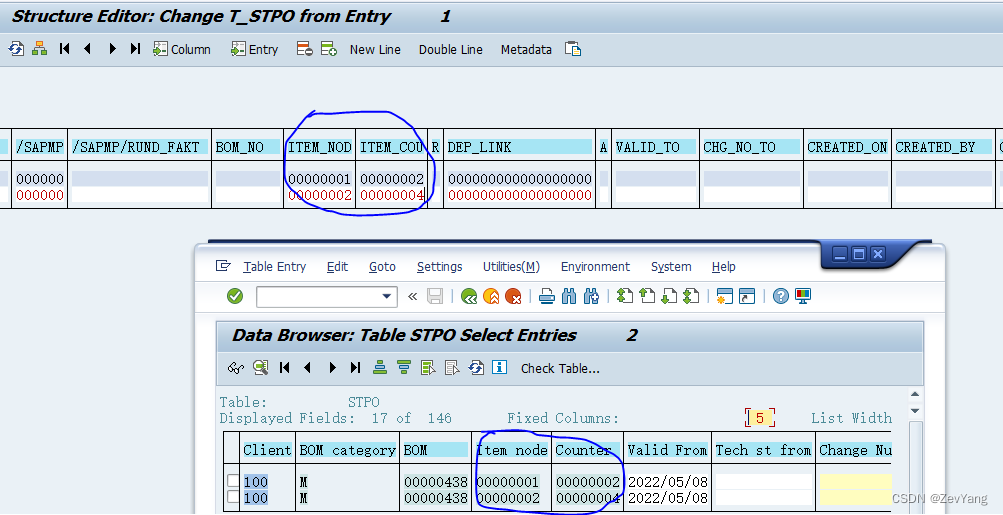1003x515 pixels.
Task: Collapse the command field with double chevron
Action: click(413, 296)
